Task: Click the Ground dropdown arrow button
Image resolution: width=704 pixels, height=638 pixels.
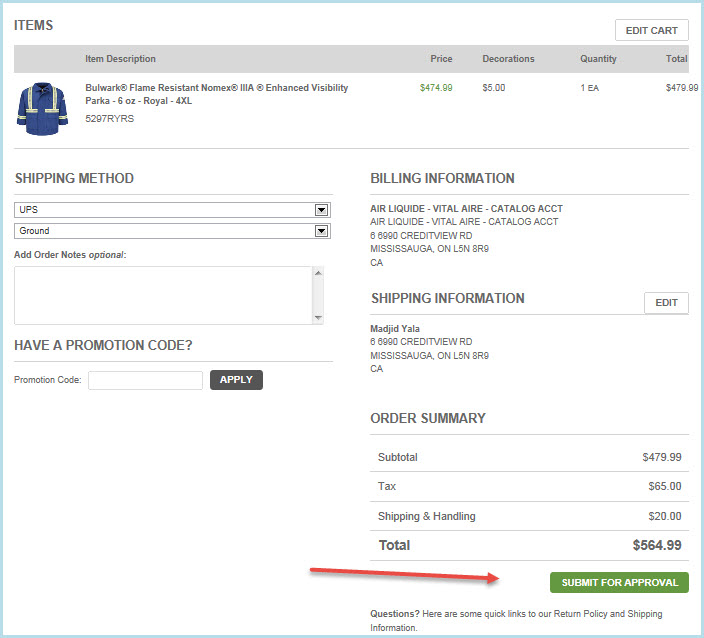Action: pos(321,231)
